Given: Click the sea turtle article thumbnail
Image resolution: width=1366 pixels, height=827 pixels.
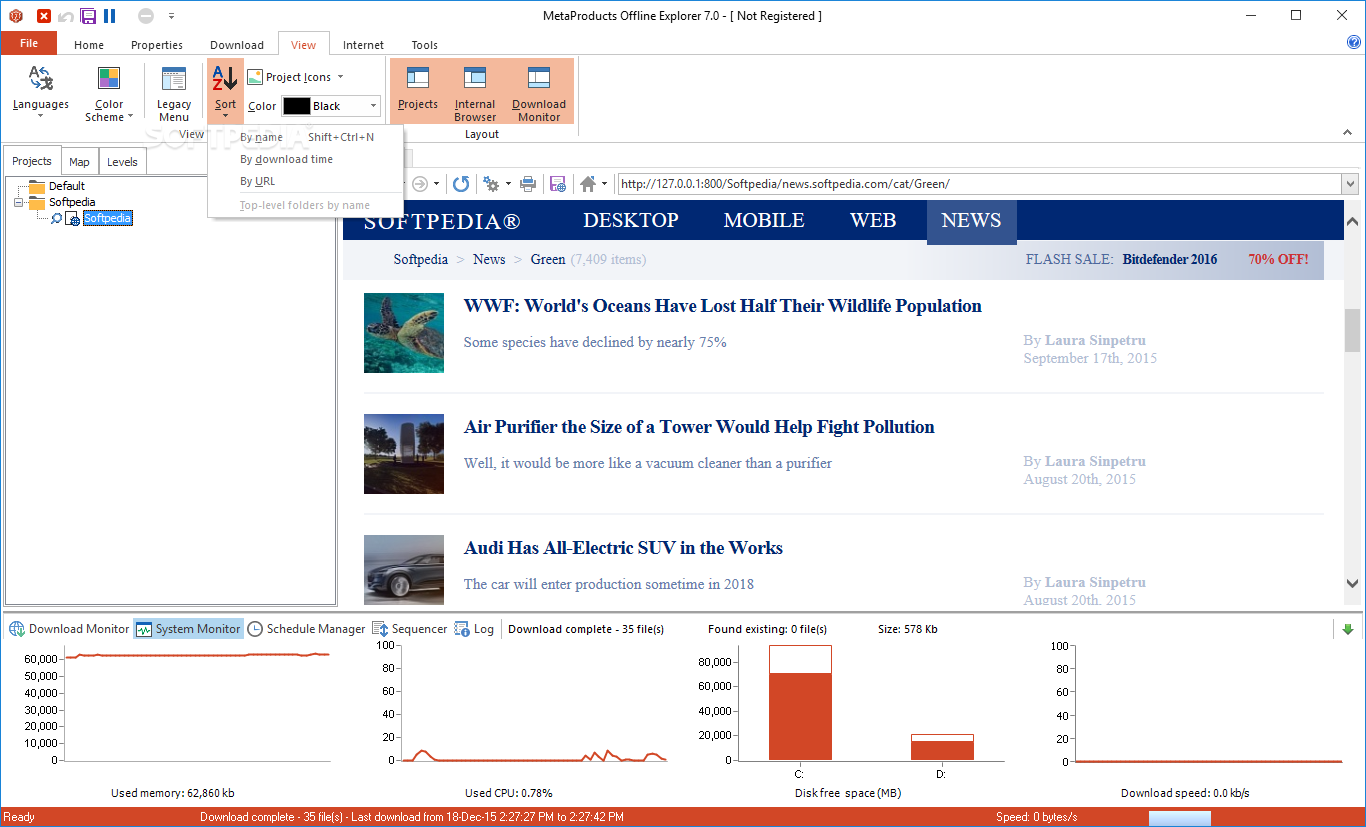Looking at the screenshot, I should point(404,333).
